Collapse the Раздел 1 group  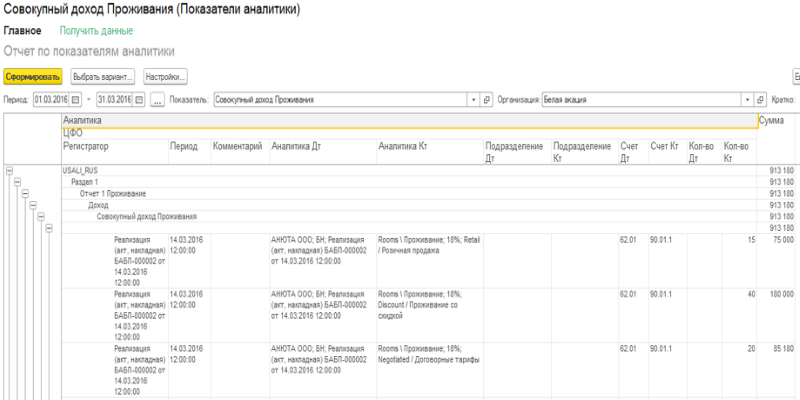point(17,183)
